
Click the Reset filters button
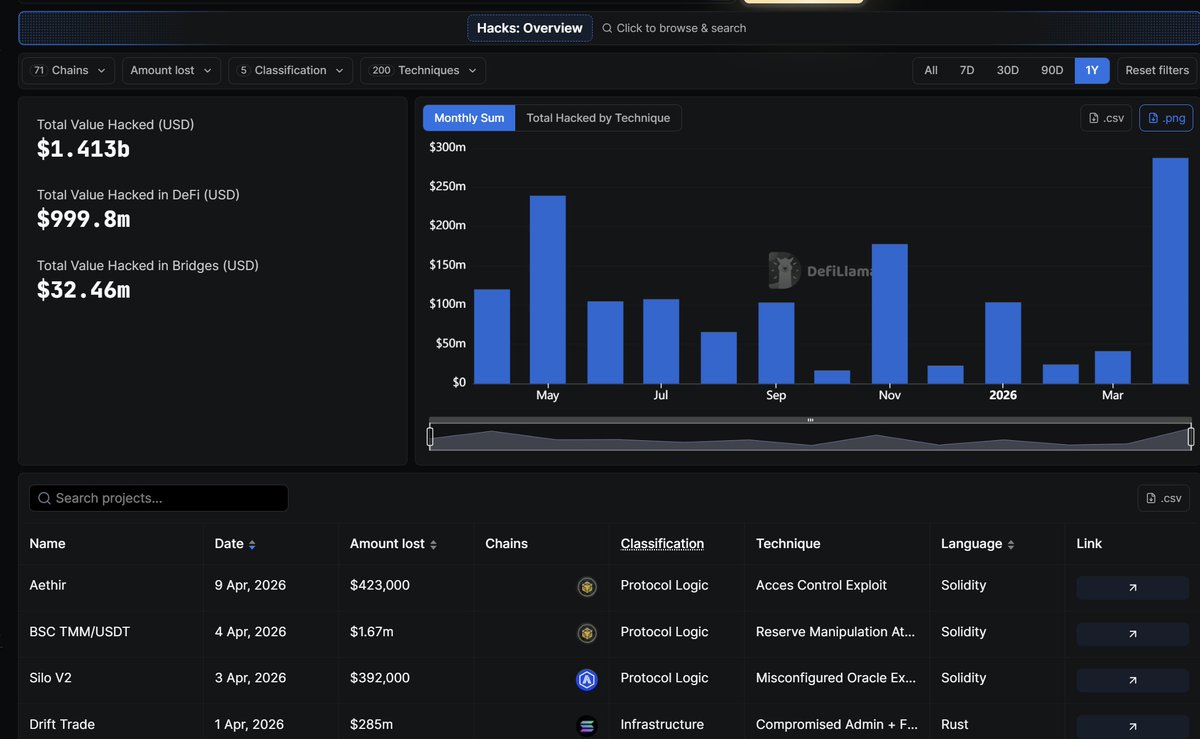[1157, 70]
